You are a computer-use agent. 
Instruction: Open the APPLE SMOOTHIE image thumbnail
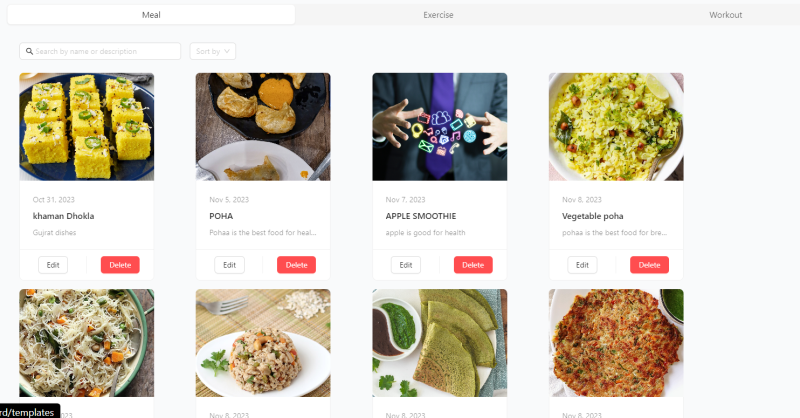coord(440,127)
